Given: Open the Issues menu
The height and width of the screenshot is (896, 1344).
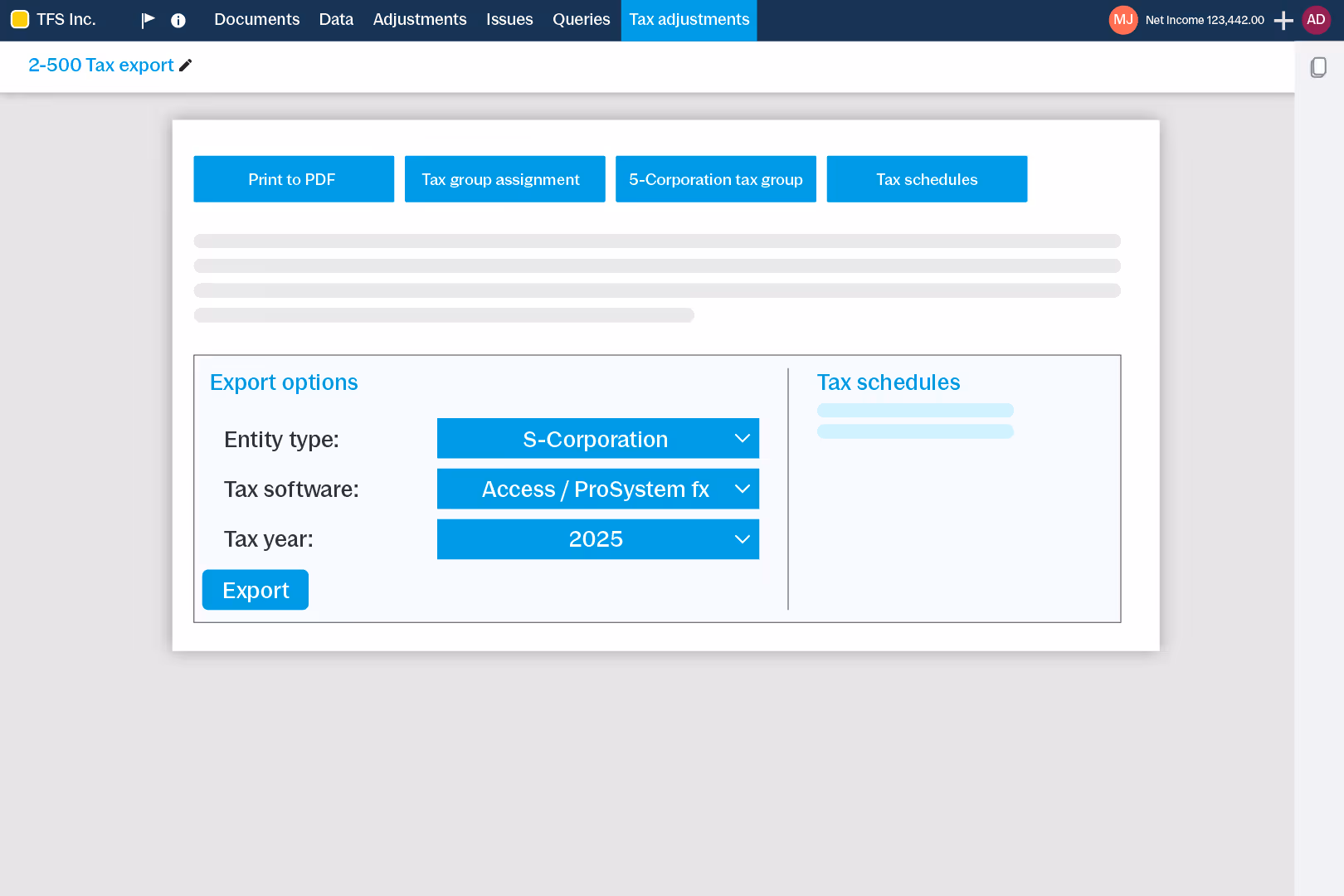Looking at the screenshot, I should pos(509,19).
